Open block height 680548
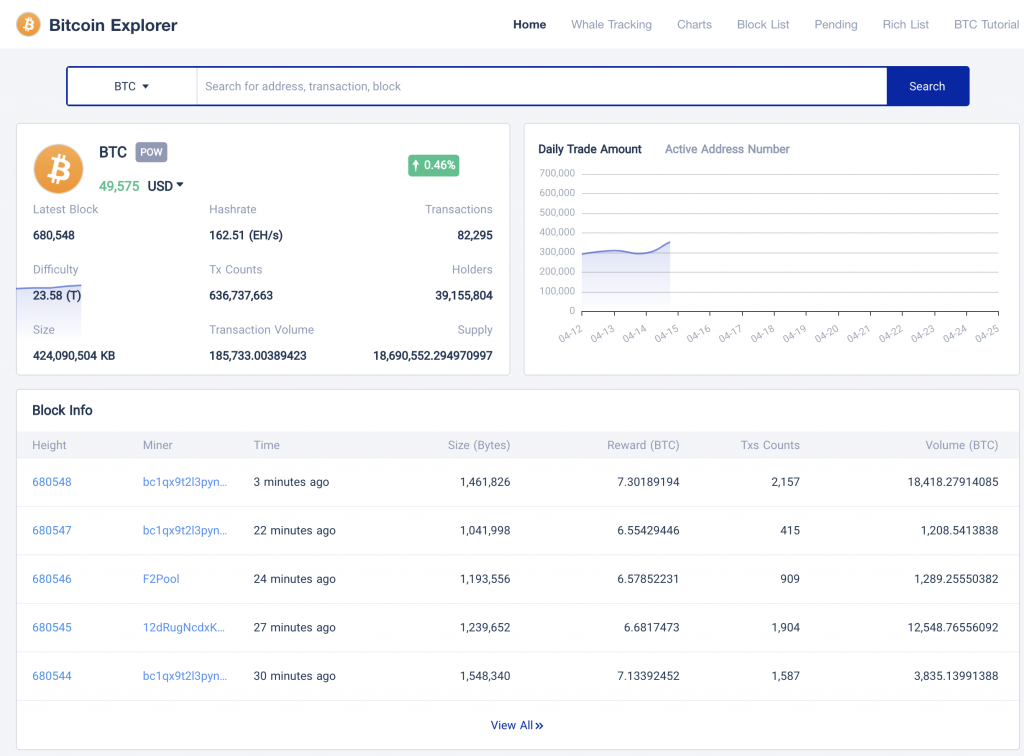 pos(52,482)
